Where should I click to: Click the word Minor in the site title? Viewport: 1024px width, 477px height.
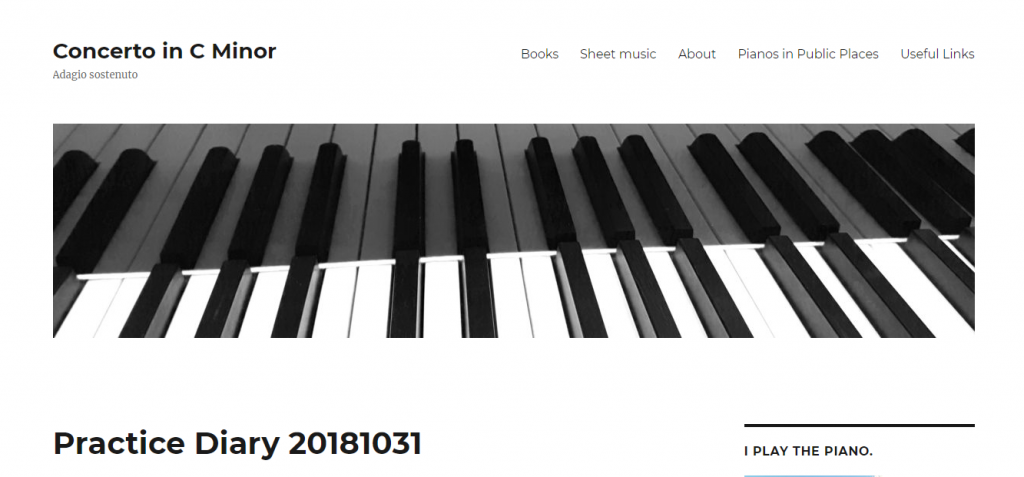coord(248,51)
